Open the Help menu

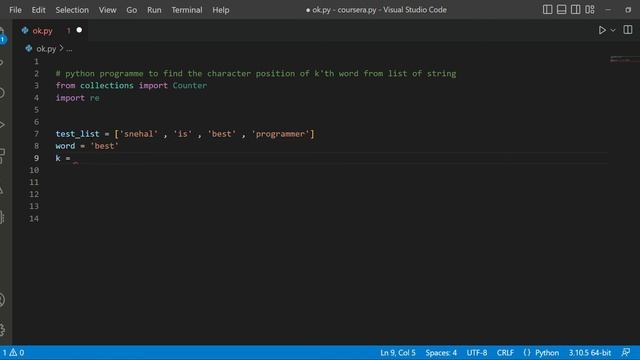coord(220,10)
